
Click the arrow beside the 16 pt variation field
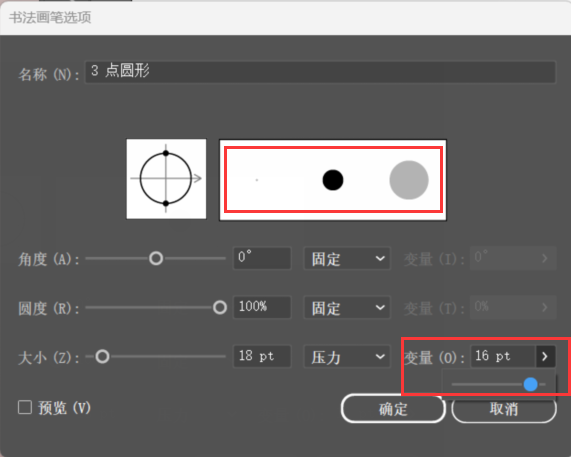[x=546, y=356]
